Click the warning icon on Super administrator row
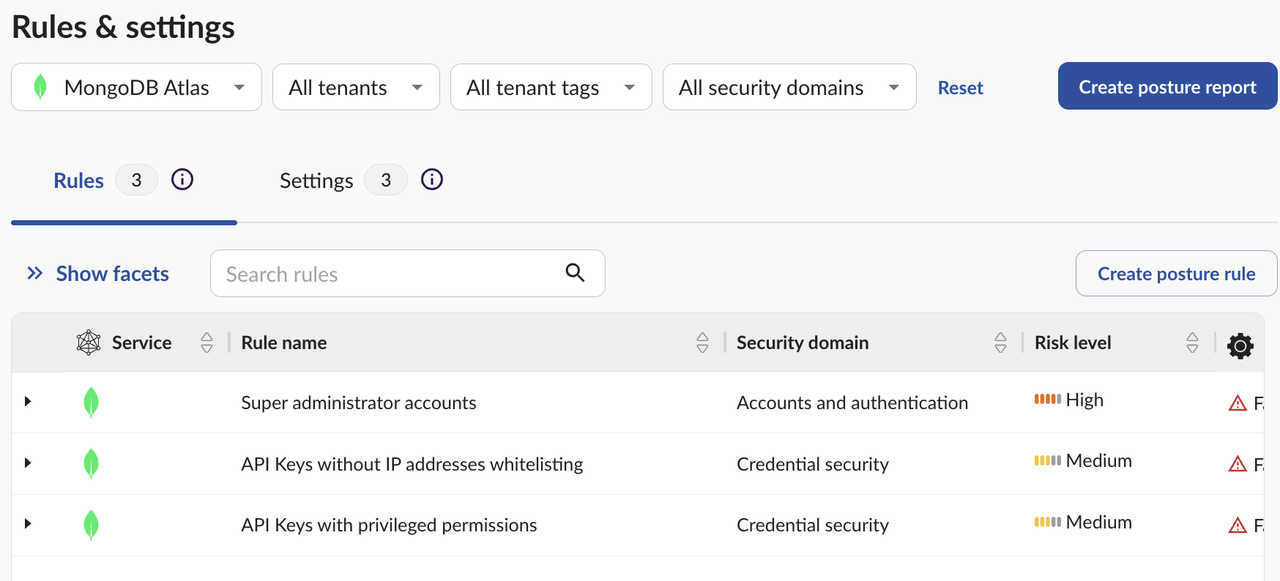The width and height of the screenshot is (1280, 581). (x=1237, y=403)
